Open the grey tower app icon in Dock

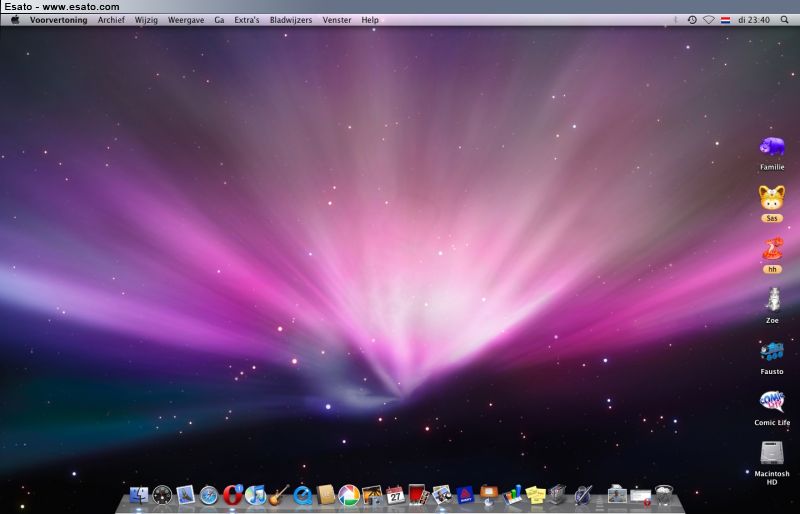click(x=558, y=495)
